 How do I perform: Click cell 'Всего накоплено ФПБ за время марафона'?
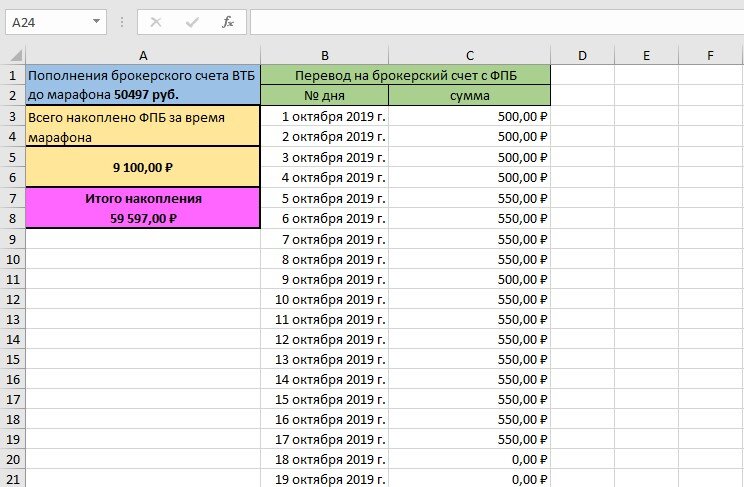coord(143,126)
